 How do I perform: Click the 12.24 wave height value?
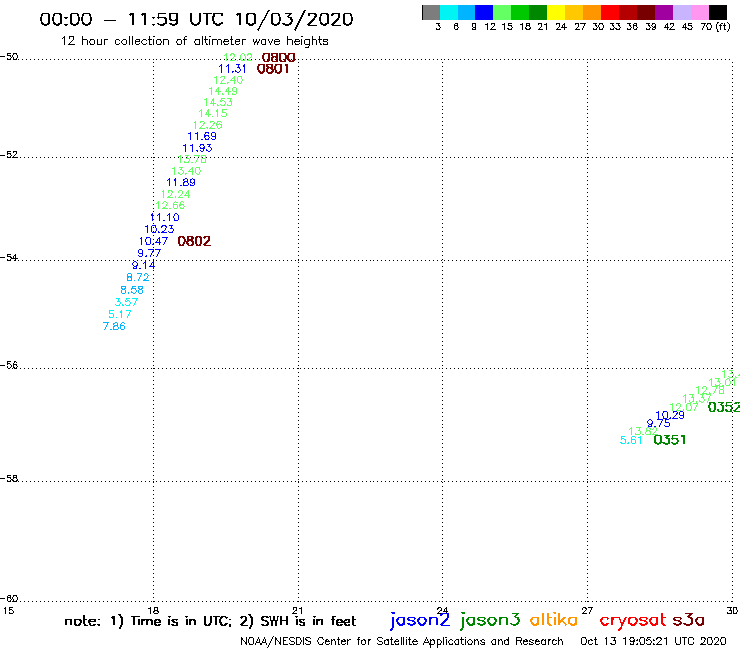pos(176,194)
